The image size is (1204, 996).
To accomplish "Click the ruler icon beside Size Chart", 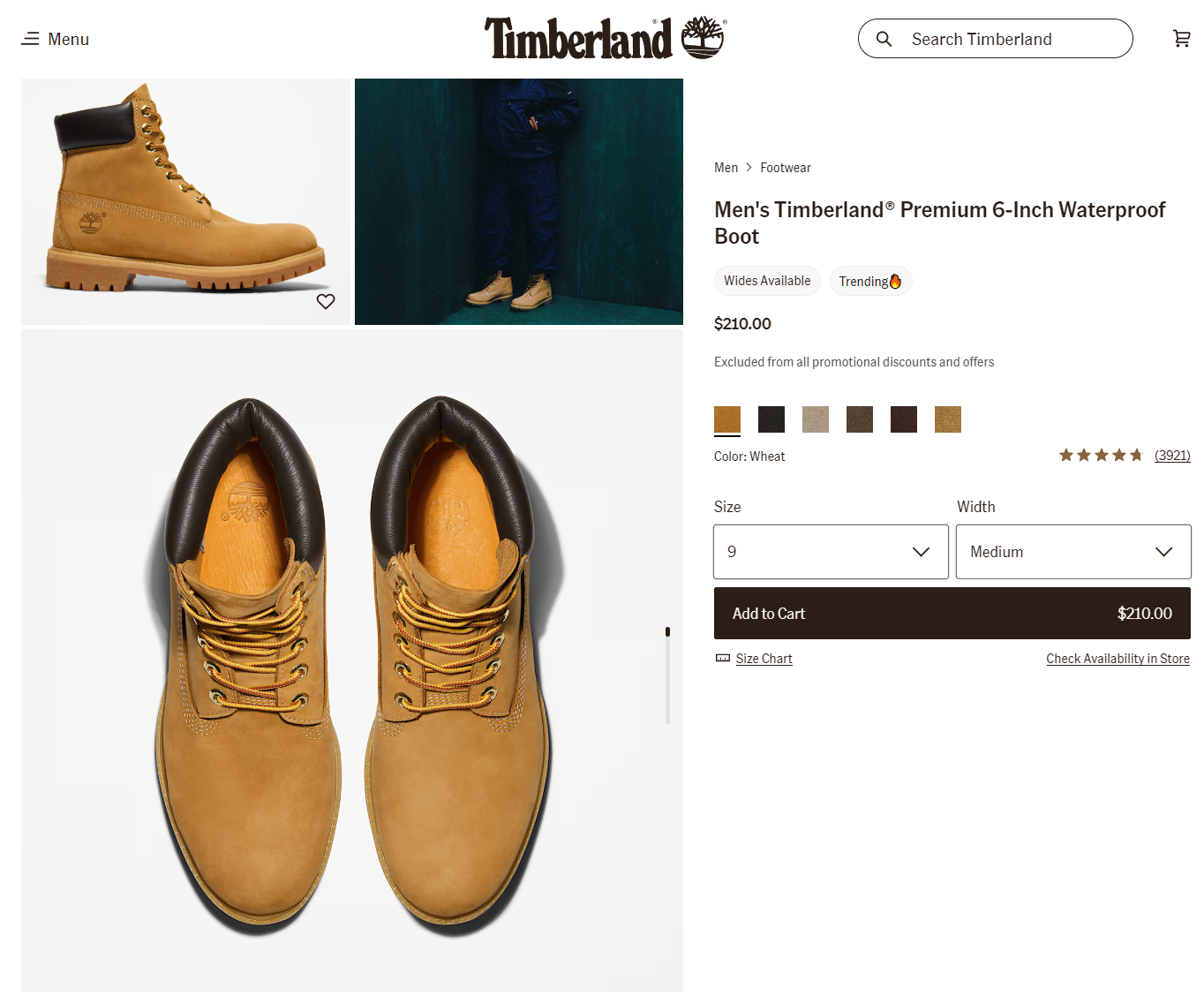I will point(723,659).
